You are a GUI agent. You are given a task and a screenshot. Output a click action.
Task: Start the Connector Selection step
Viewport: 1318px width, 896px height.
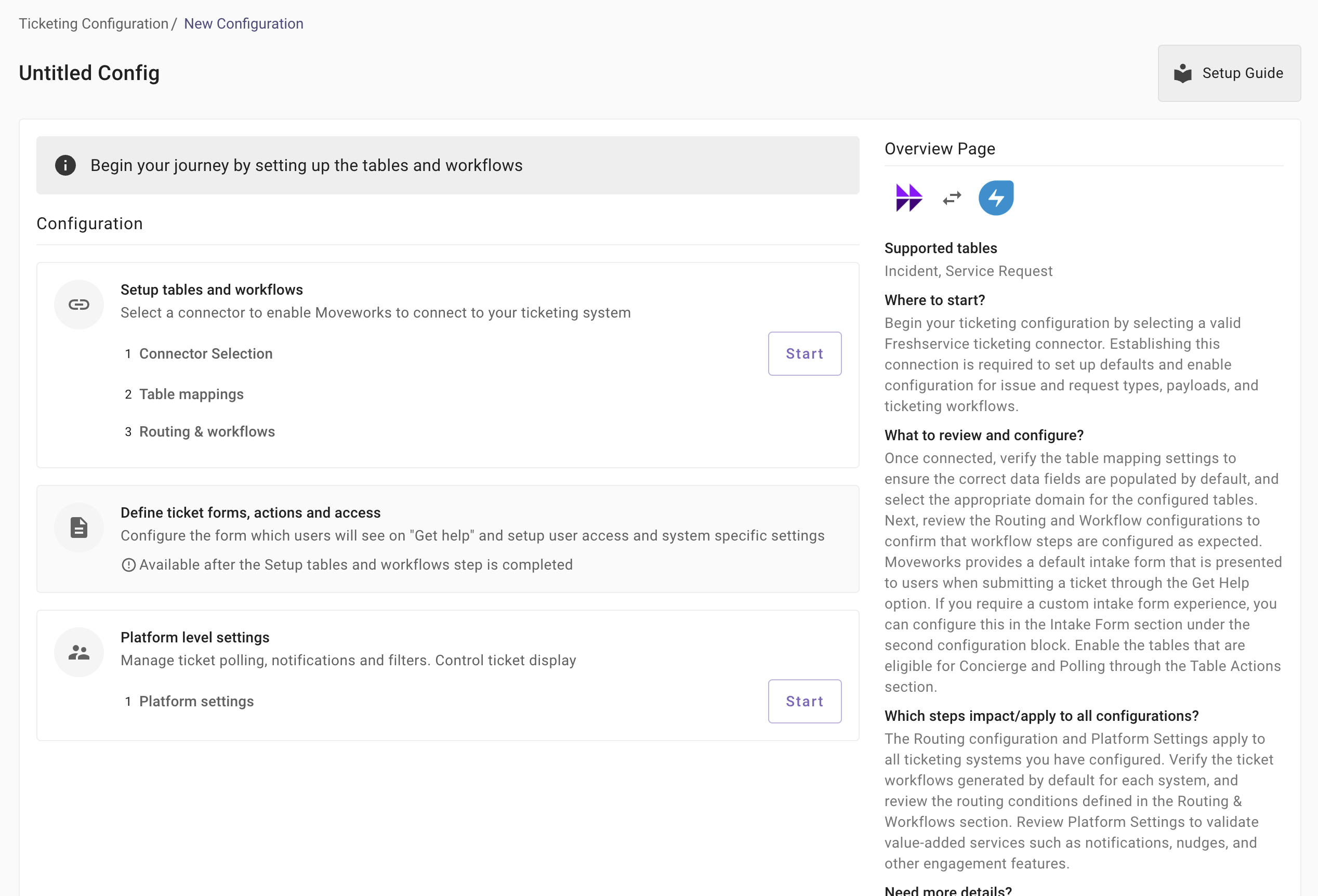(x=804, y=353)
